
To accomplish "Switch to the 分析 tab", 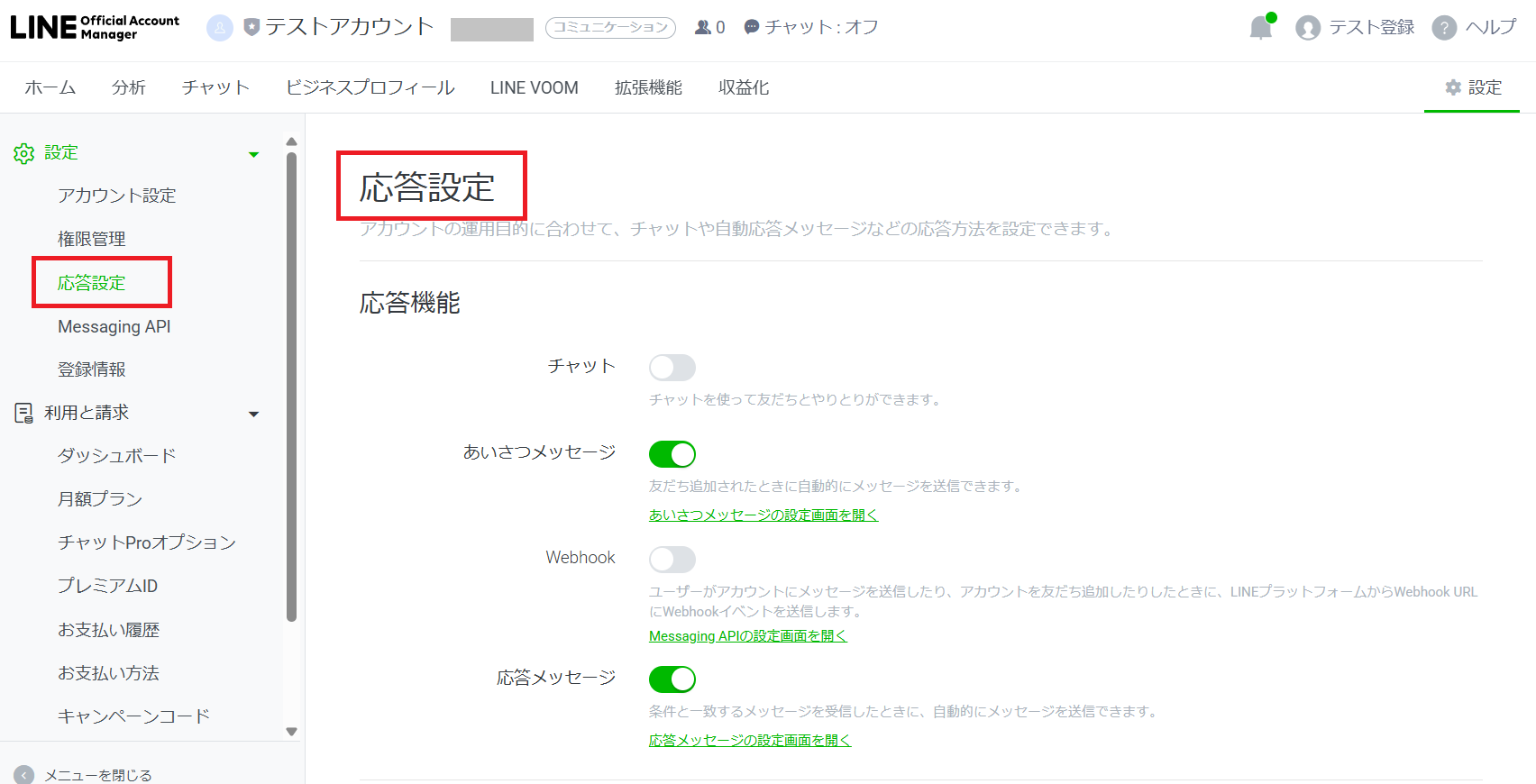I will (x=128, y=87).
